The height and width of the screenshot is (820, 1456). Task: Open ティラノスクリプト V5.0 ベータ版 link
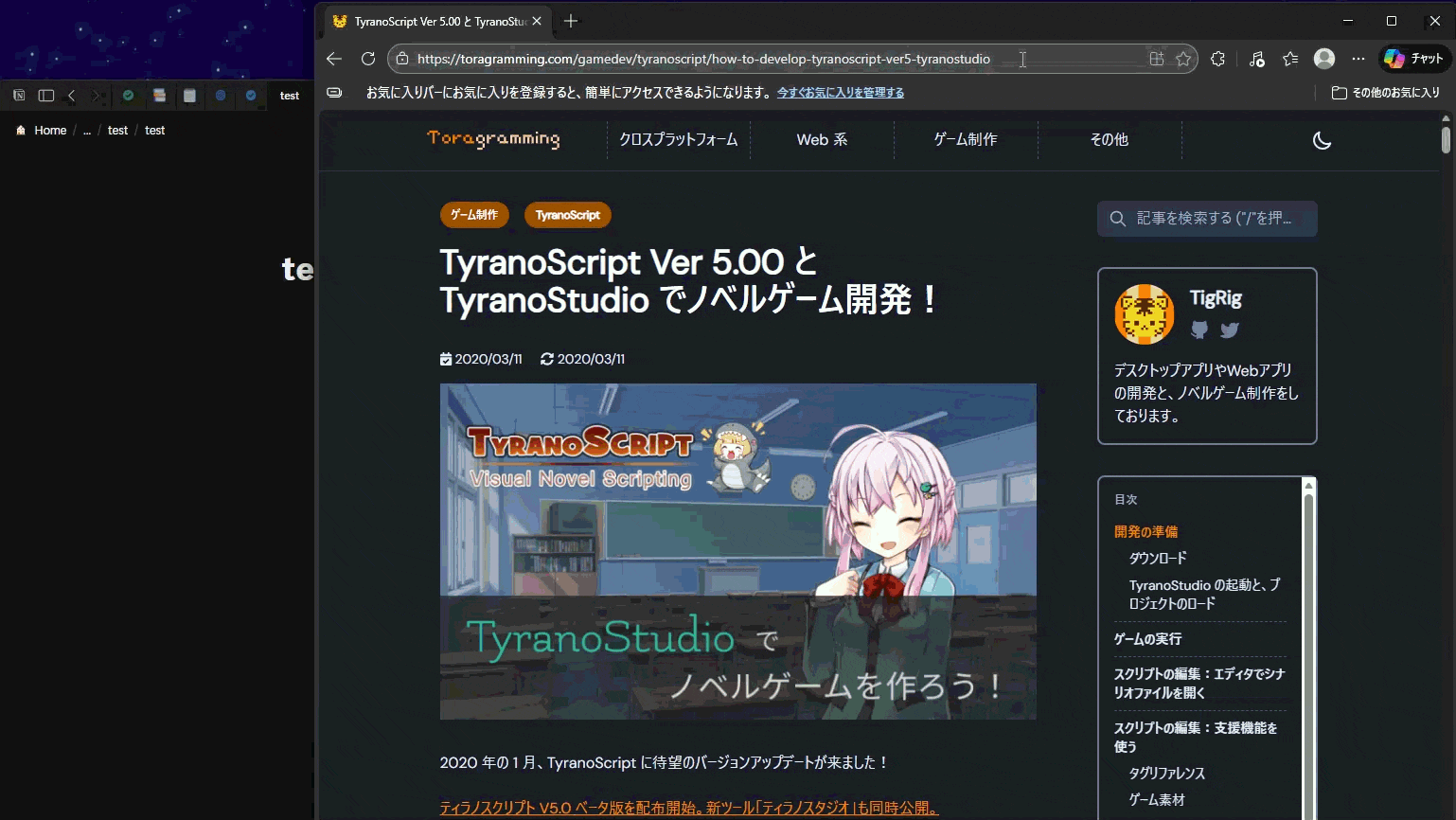(x=690, y=808)
